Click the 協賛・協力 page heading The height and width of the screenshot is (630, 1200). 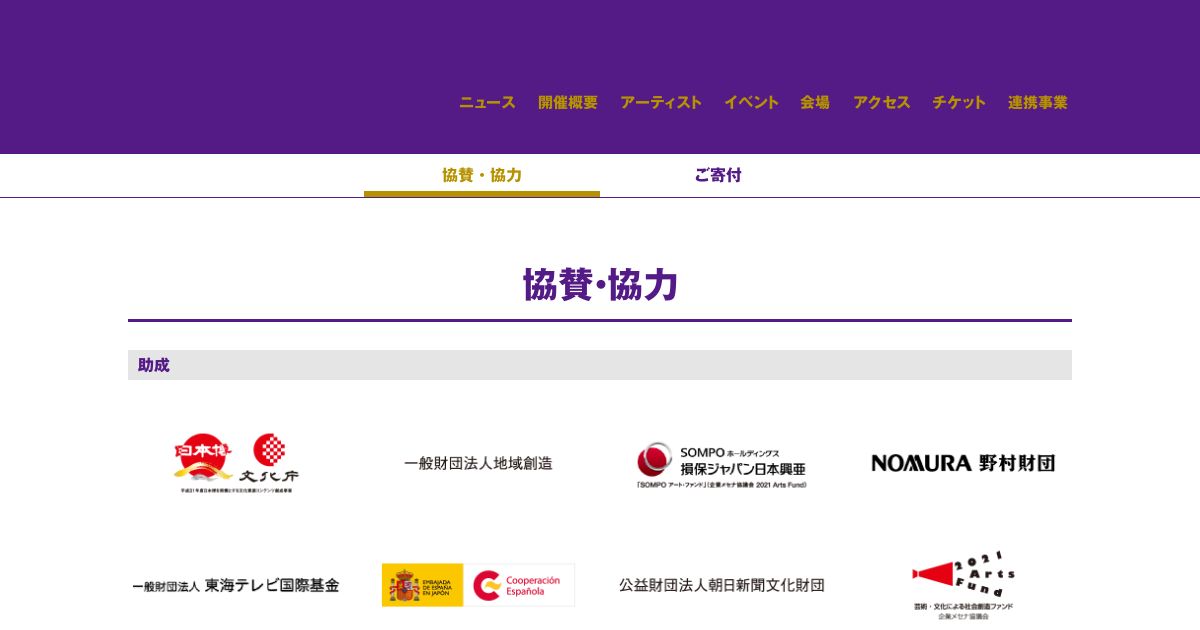pyautogui.click(x=600, y=285)
